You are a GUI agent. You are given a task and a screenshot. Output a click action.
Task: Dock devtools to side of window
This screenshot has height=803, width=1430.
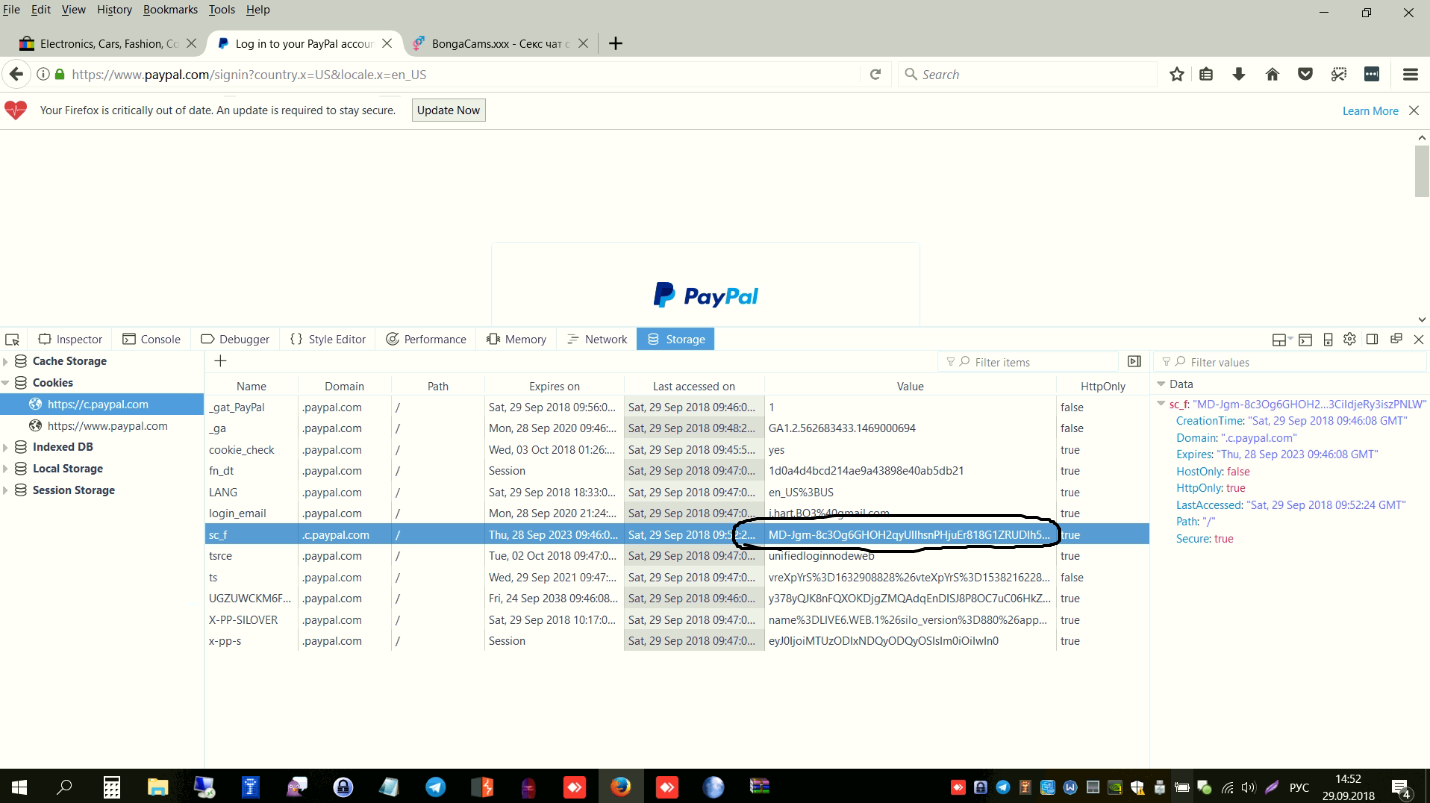click(x=1372, y=339)
